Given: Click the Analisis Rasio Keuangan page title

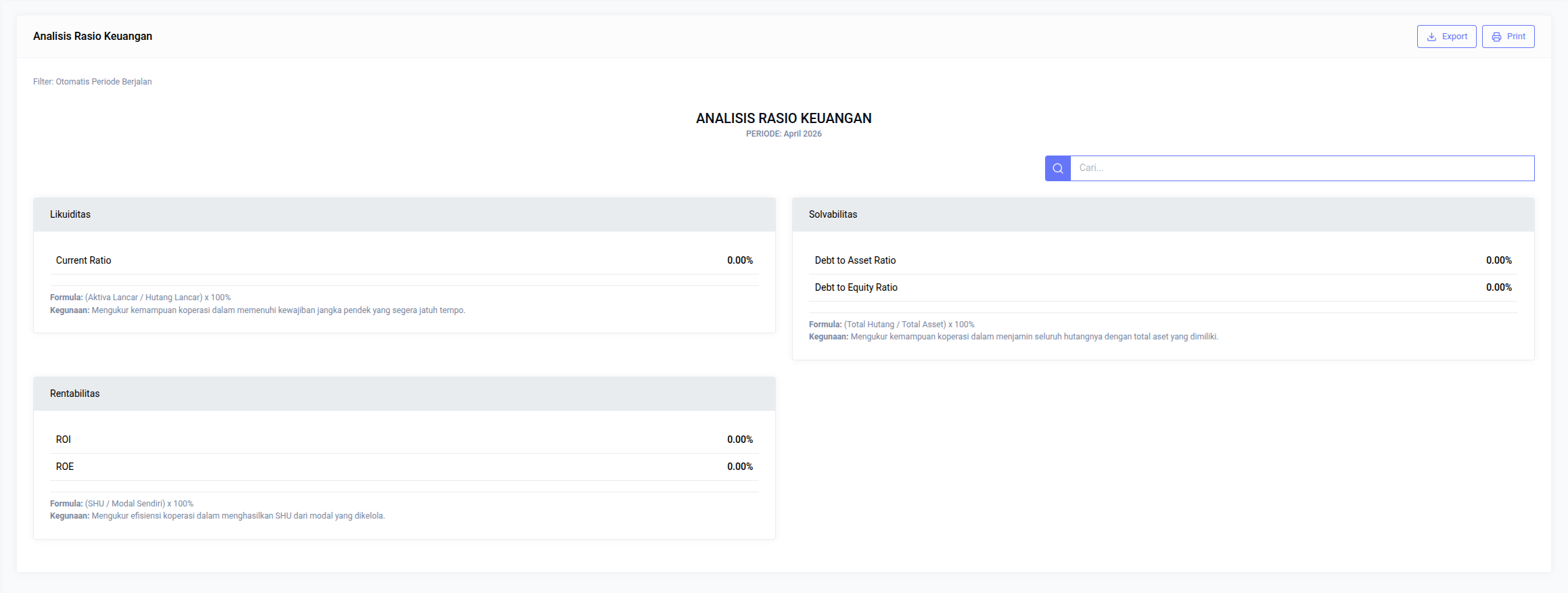Looking at the screenshot, I should click(x=93, y=37).
